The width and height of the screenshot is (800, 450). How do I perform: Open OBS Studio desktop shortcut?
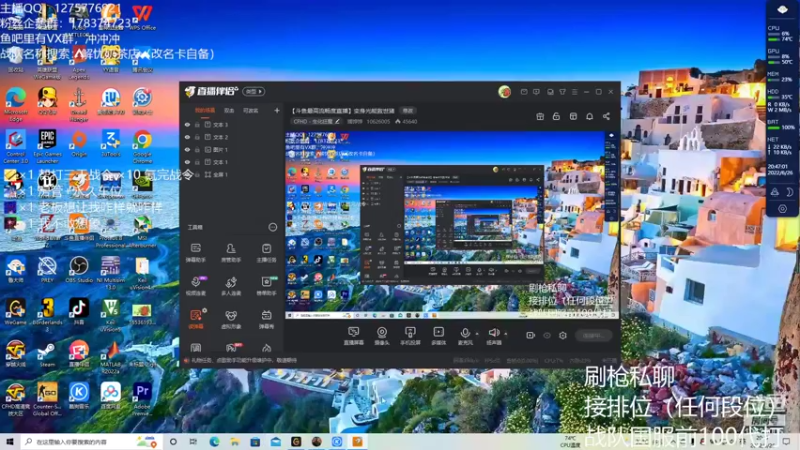click(79, 269)
